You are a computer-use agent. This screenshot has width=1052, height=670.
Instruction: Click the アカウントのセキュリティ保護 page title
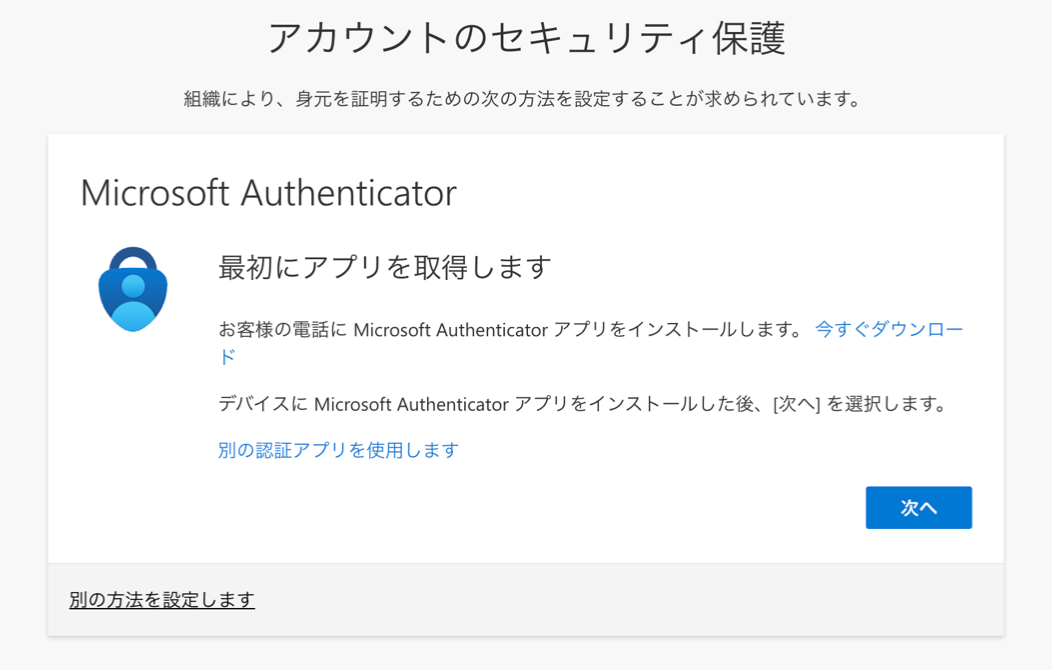[526, 38]
